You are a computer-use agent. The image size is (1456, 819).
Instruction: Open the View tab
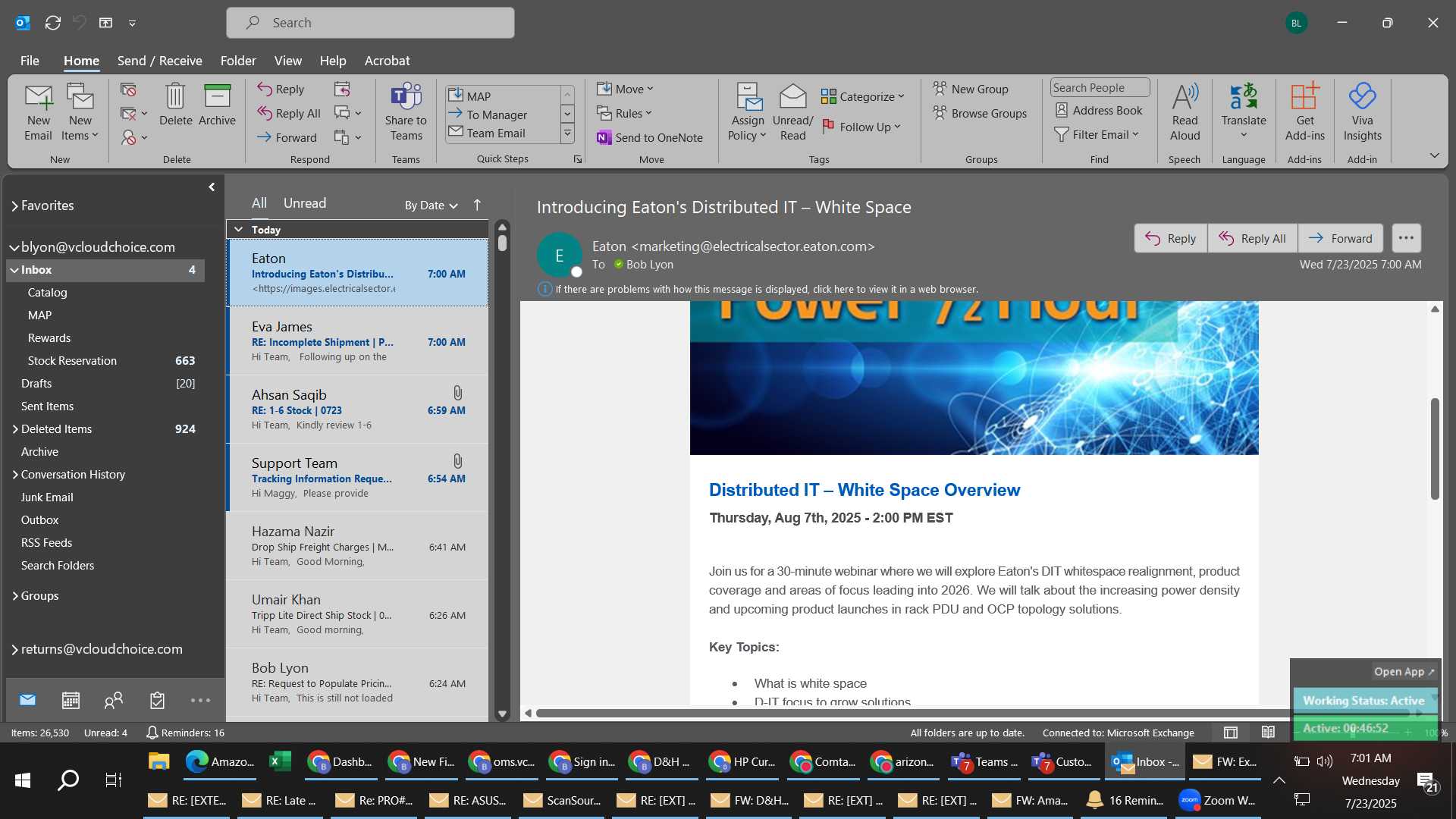coord(287,61)
